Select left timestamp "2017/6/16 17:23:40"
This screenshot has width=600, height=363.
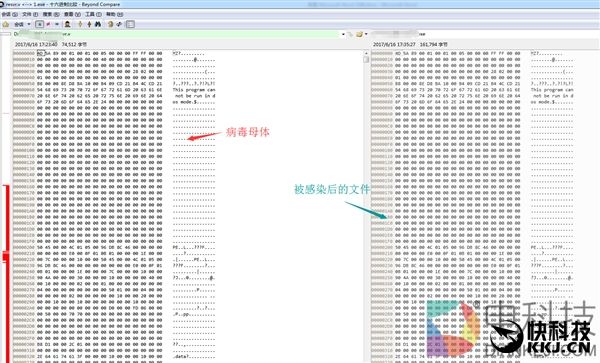point(36,45)
